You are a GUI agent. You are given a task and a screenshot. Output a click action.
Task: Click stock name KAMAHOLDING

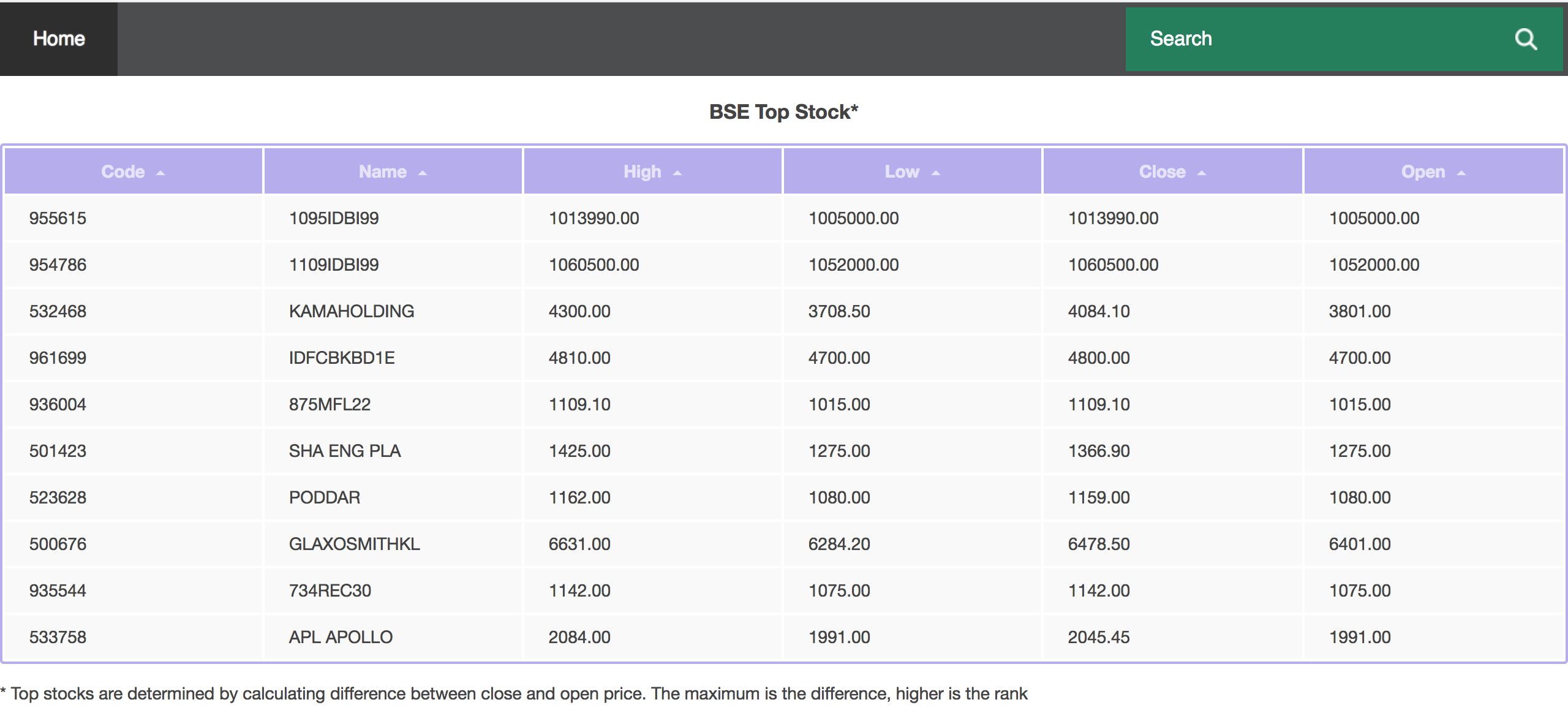pos(352,311)
